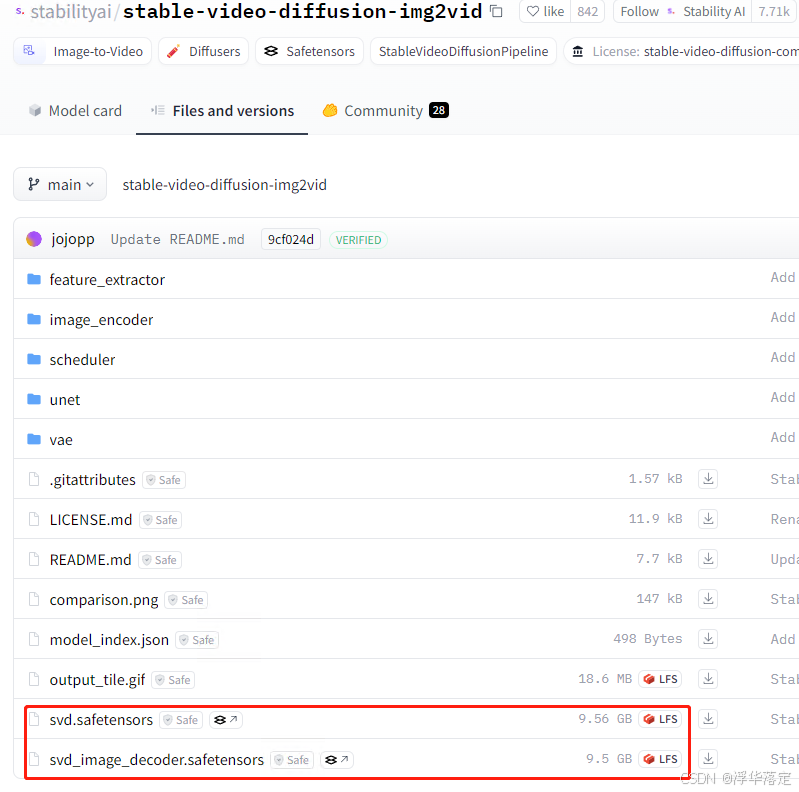The height and width of the screenshot is (792, 799).
Task: Select the Image-to-Video tag
Action: click(x=83, y=51)
